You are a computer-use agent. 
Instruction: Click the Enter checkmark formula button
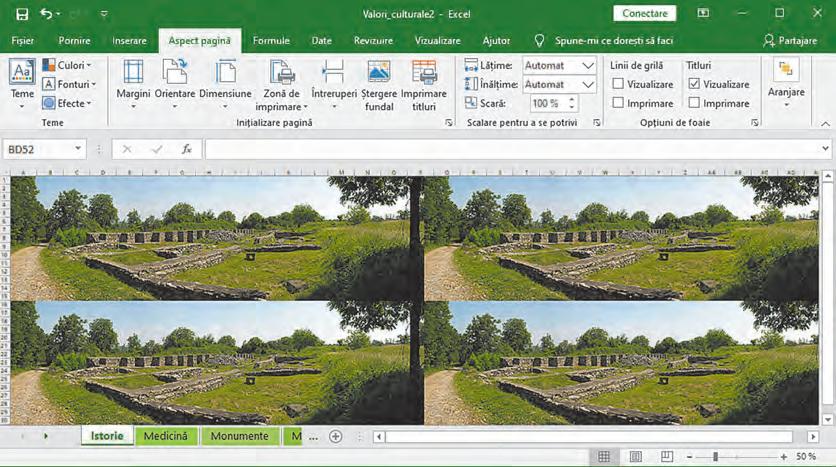pyautogui.click(x=157, y=149)
